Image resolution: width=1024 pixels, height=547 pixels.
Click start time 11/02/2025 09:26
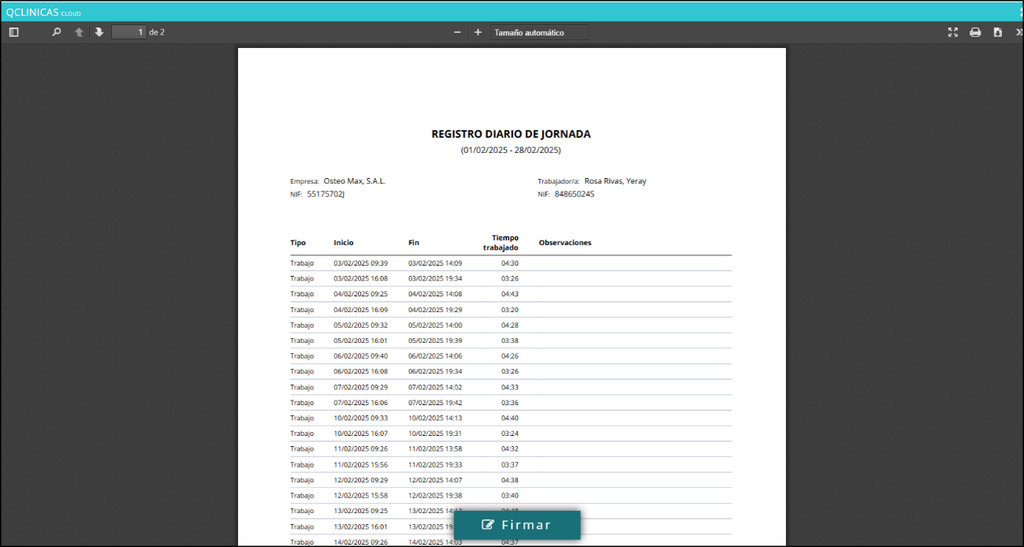[x=360, y=449]
